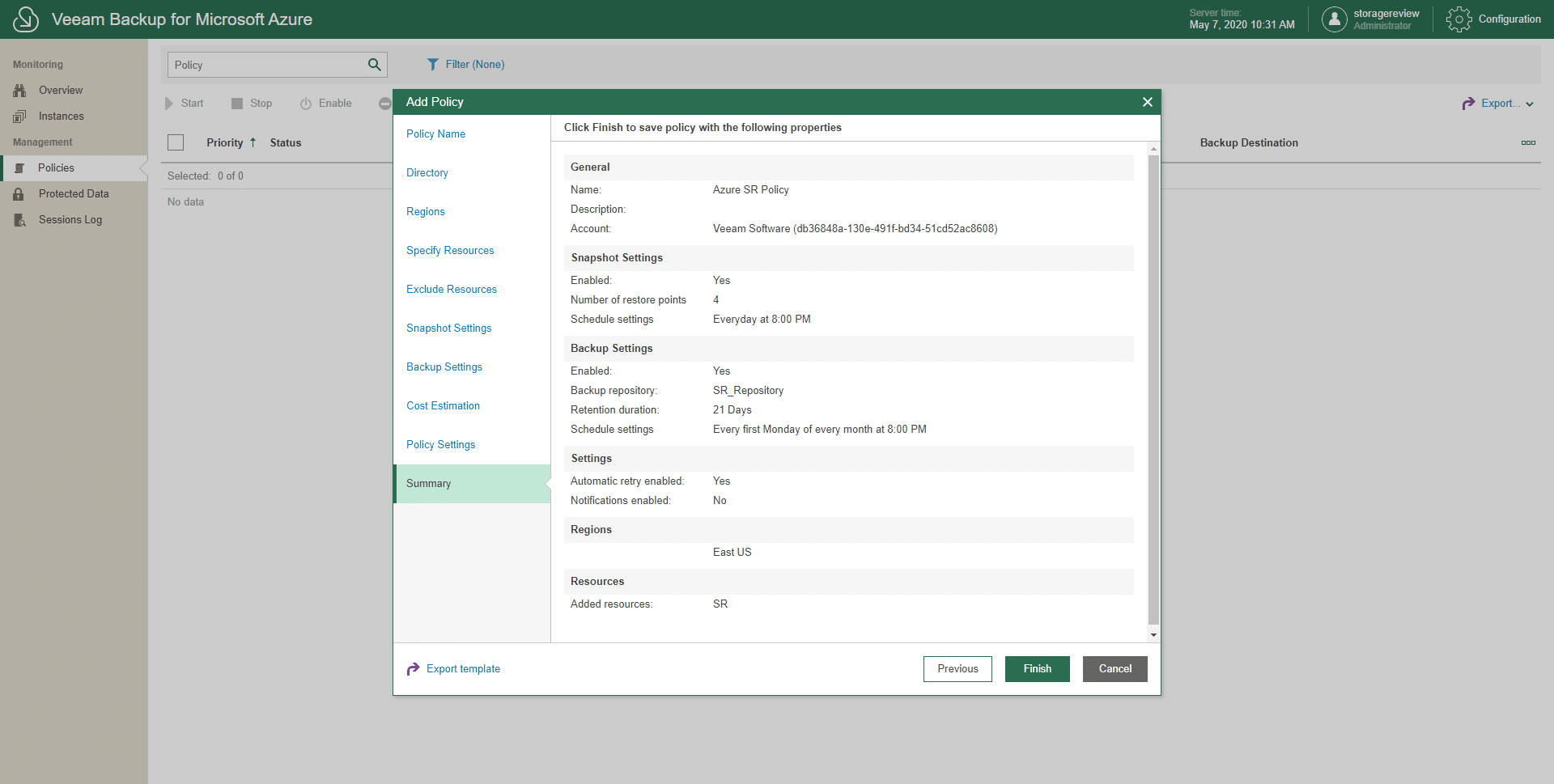Image resolution: width=1554 pixels, height=784 pixels.
Task: Click the '21 Days' retention duration value
Action: (732, 410)
